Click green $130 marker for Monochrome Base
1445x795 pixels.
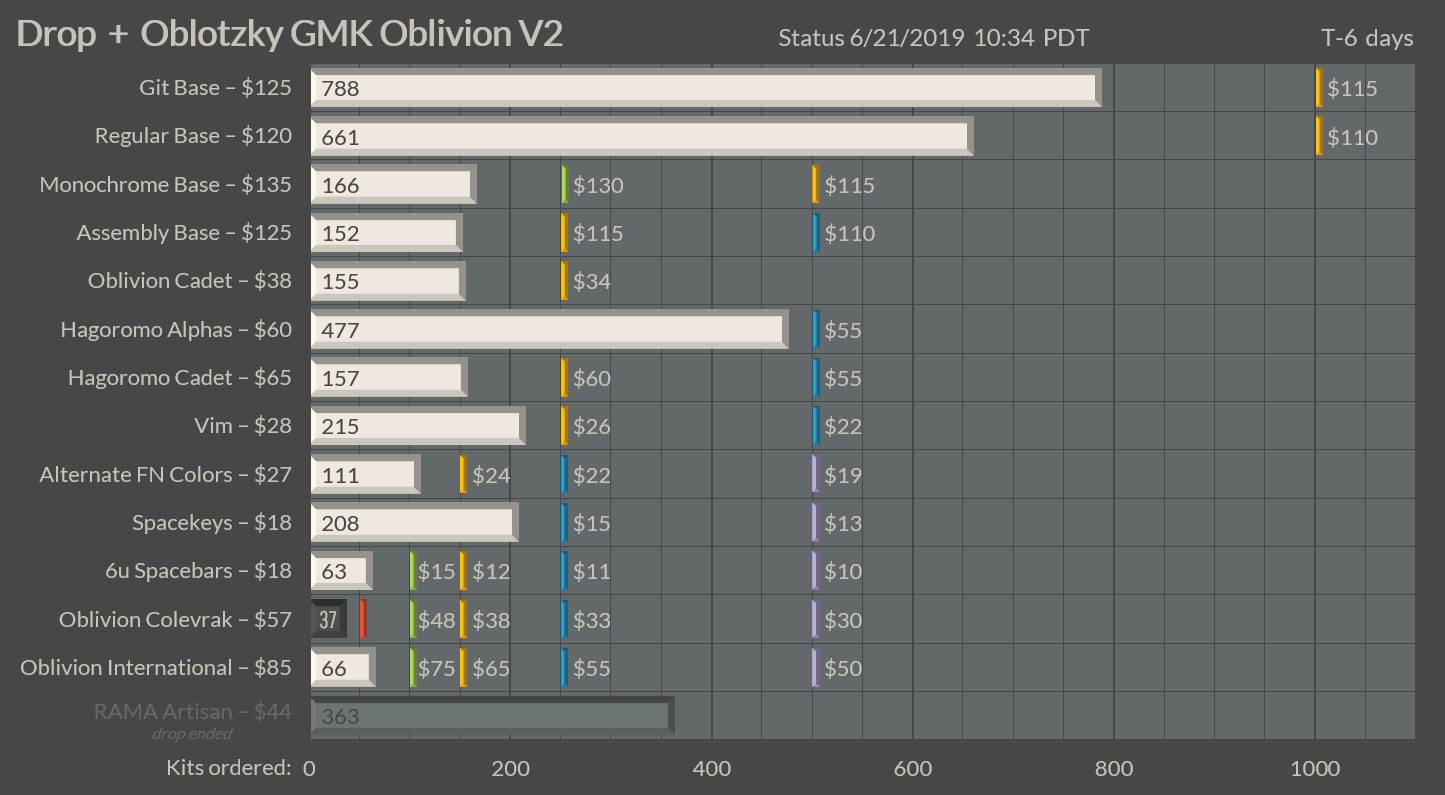click(565, 185)
